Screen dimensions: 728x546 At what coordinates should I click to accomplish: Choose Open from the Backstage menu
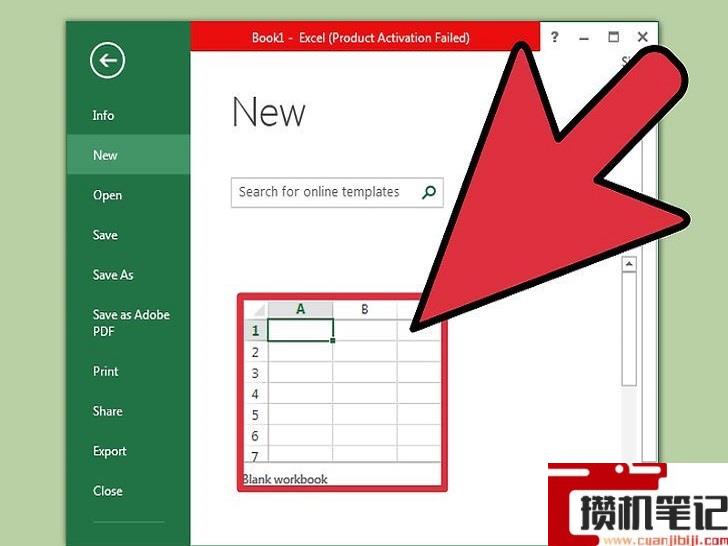107,195
